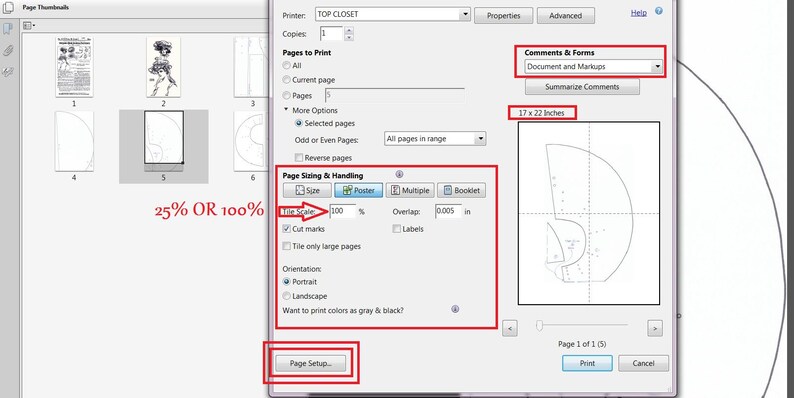Click the print preview image

coord(589,213)
